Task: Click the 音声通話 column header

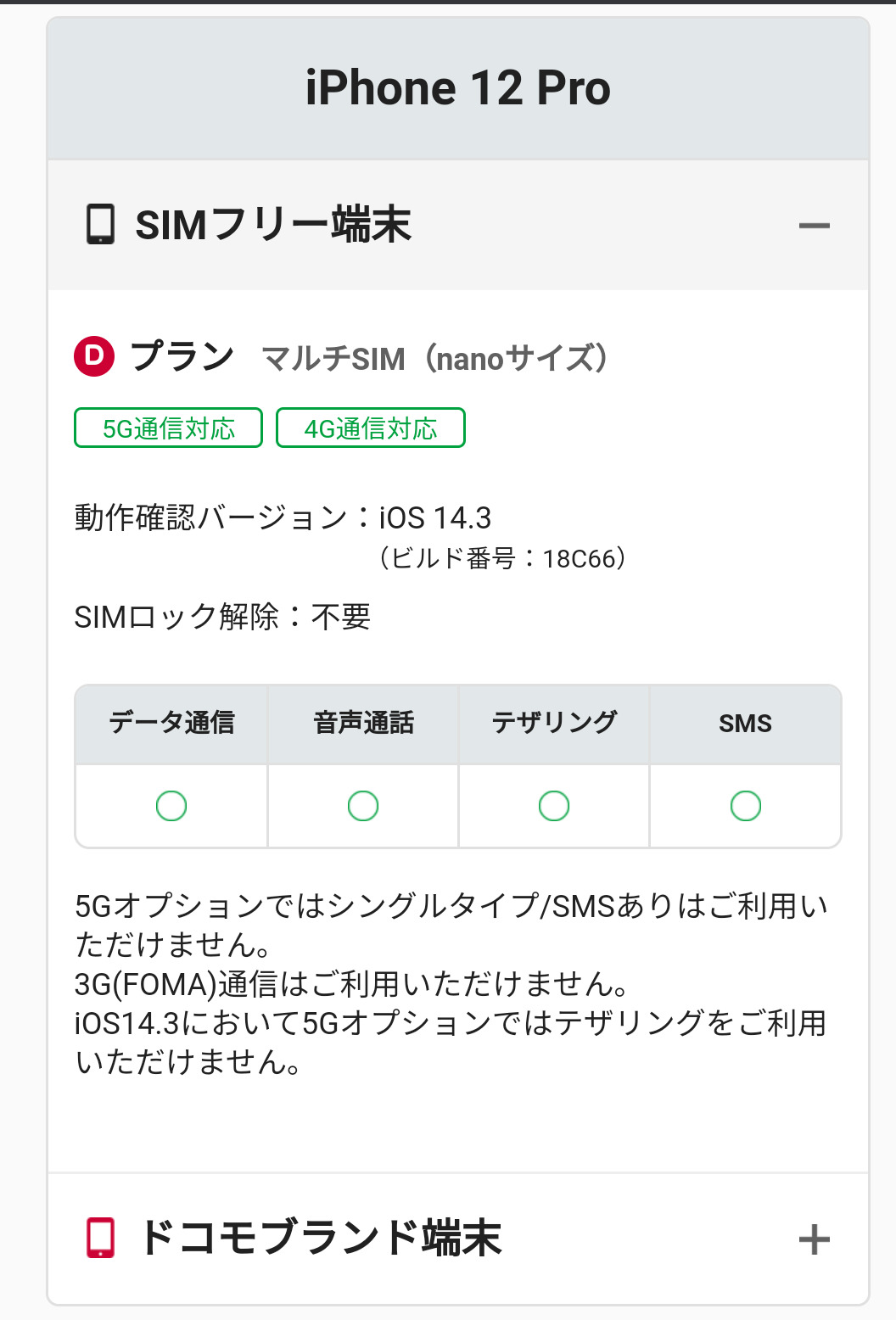Action: pyautogui.click(x=363, y=724)
